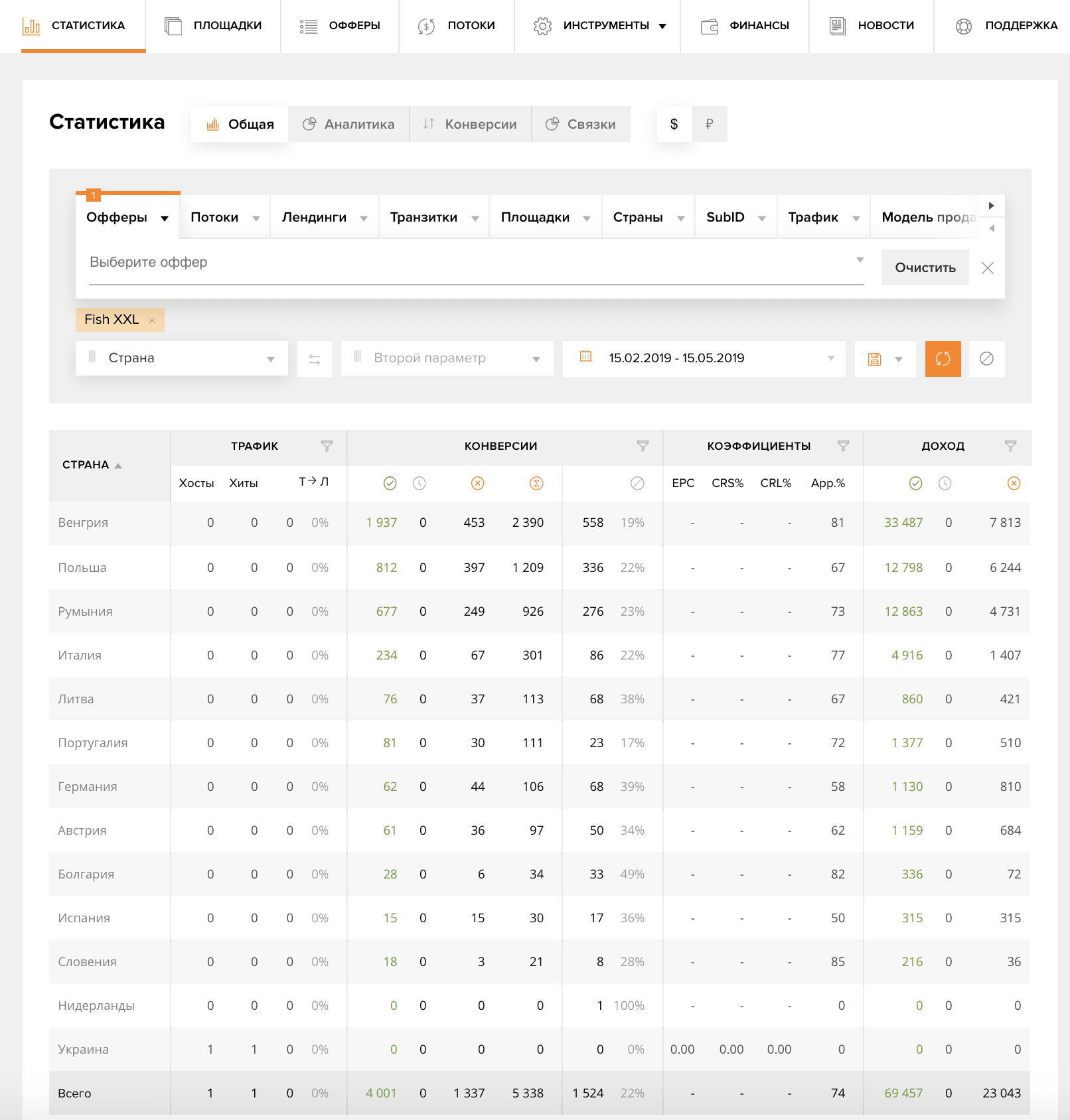1070x1120 pixels.
Task: Click the rejected income X icon
Action: (x=1014, y=484)
